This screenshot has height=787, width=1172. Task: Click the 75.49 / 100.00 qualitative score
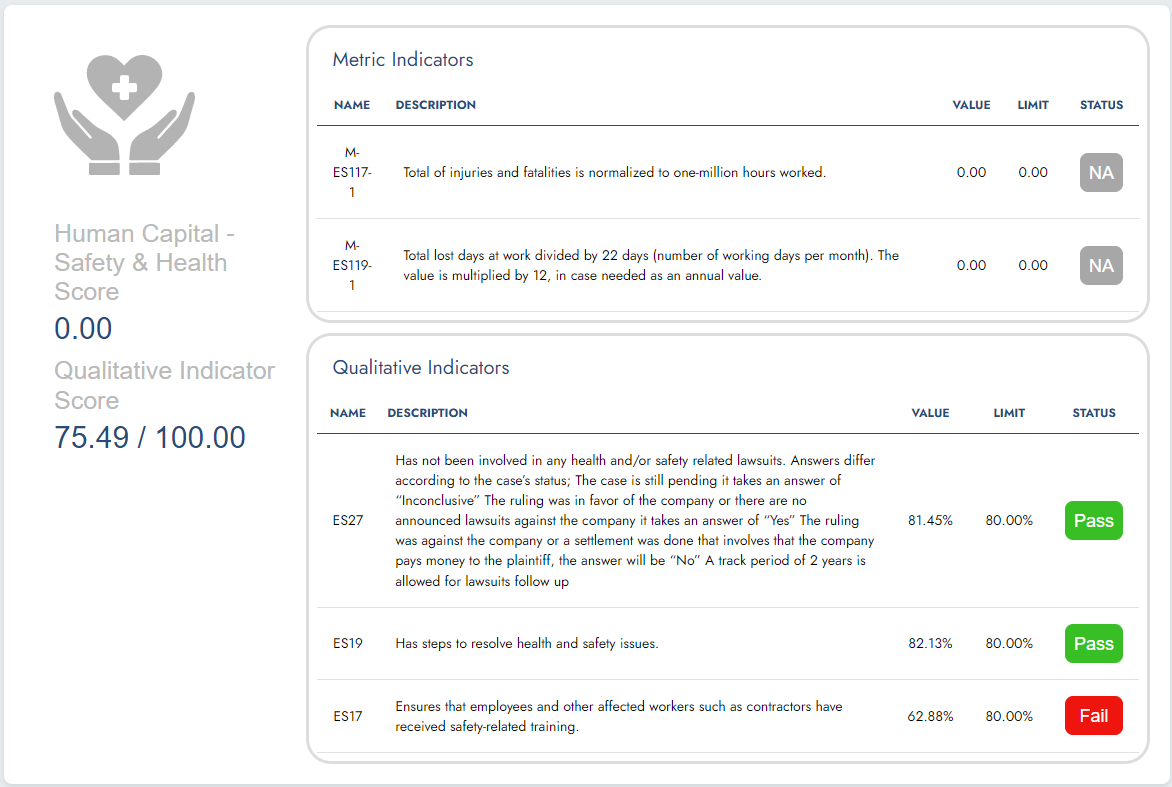click(150, 437)
